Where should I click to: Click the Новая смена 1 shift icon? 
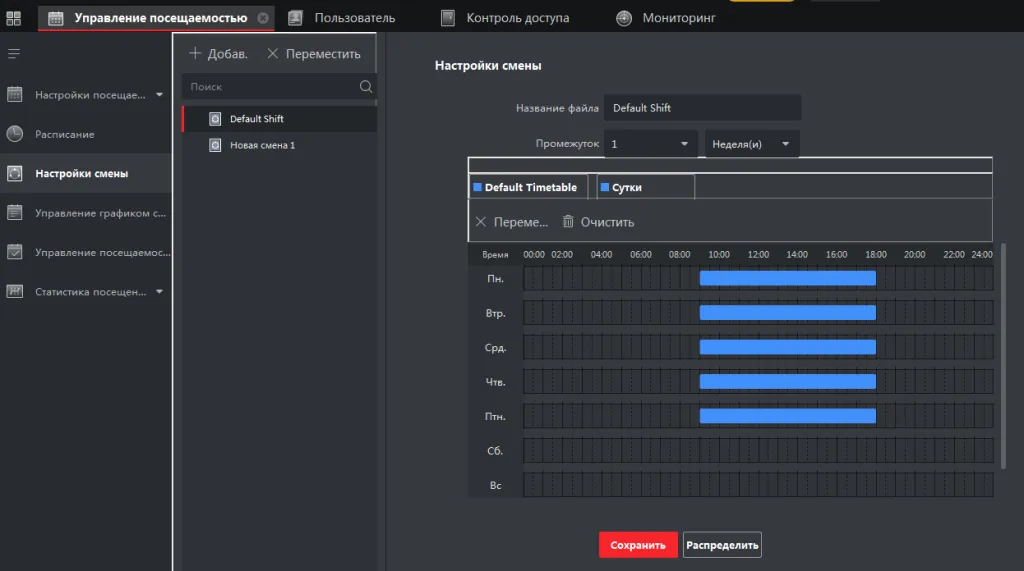pos(214,145)
